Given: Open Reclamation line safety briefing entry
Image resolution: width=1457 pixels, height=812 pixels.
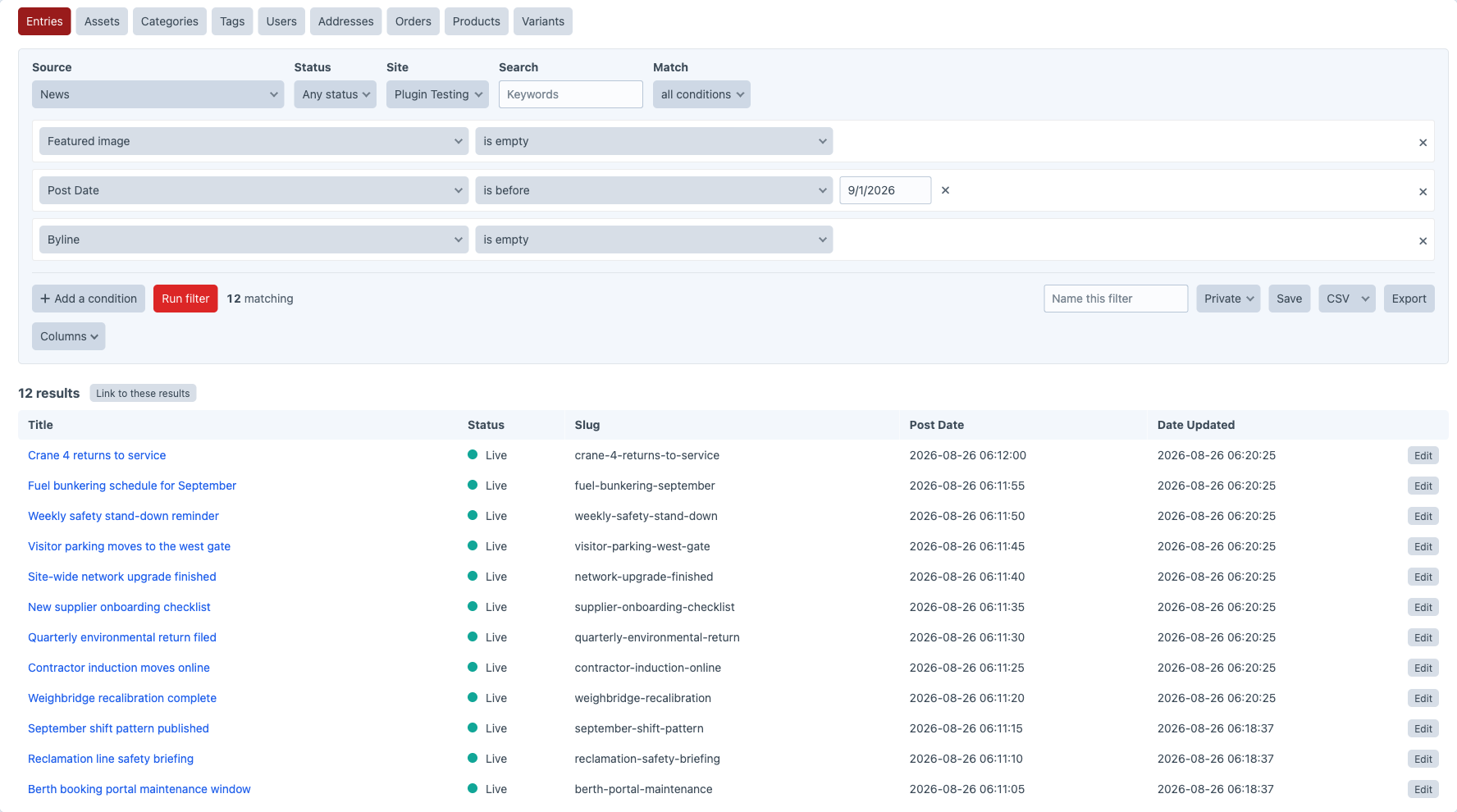Looking at the screenshot, I should tap(111, 759).
